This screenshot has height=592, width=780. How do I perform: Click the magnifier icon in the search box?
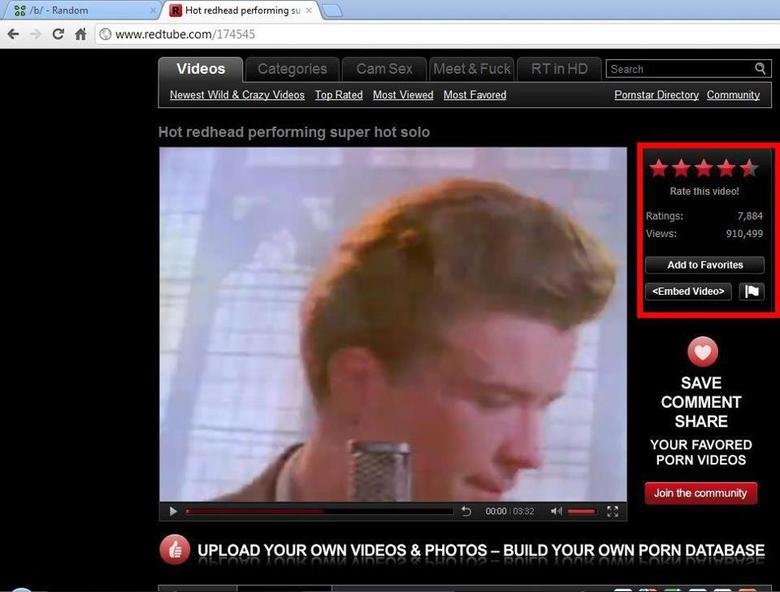tap(760, 69)
